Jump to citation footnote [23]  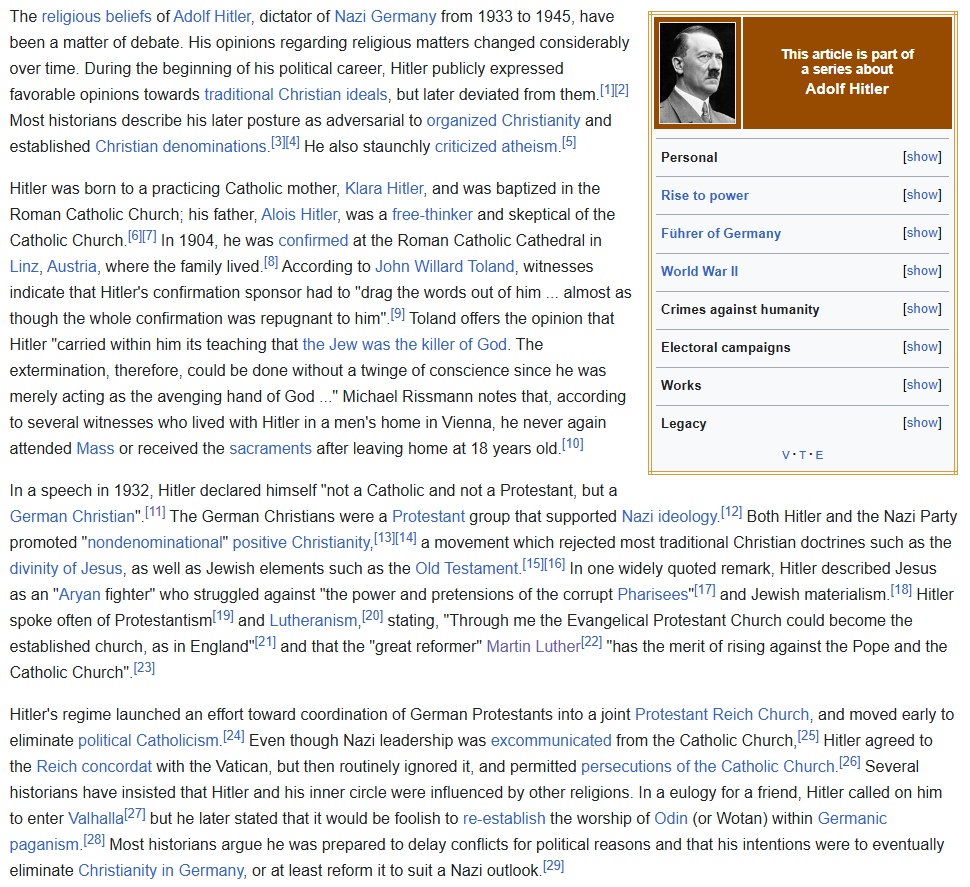(144, 668)
